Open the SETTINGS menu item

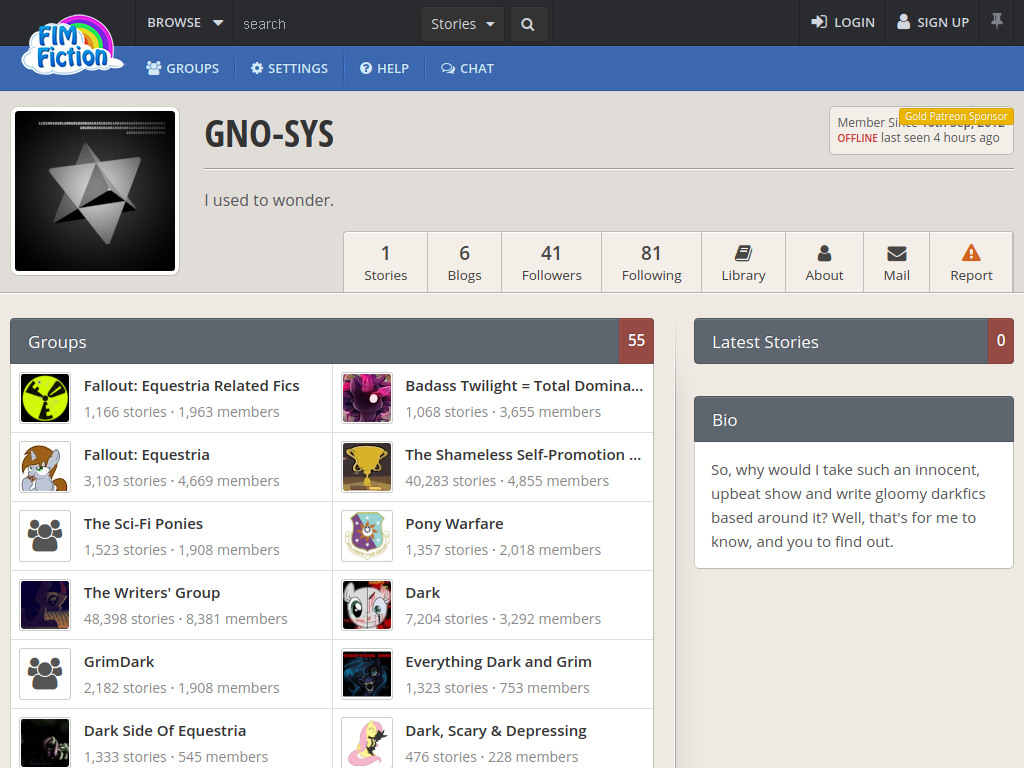click(289, 69)
